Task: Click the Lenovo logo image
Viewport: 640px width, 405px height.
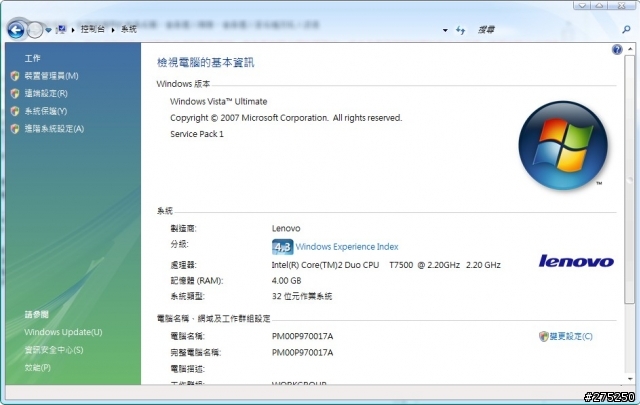Action: [x=576, y=261]
